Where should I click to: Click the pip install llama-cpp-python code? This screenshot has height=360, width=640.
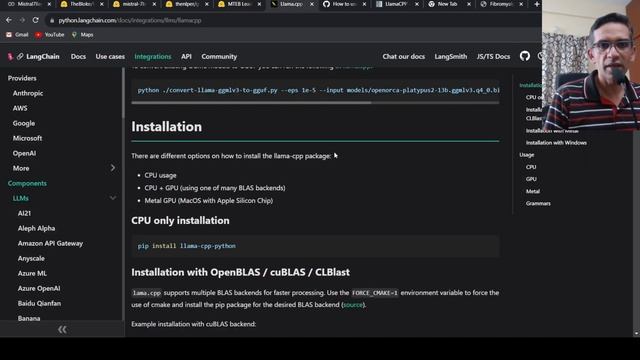click(187, 246)
